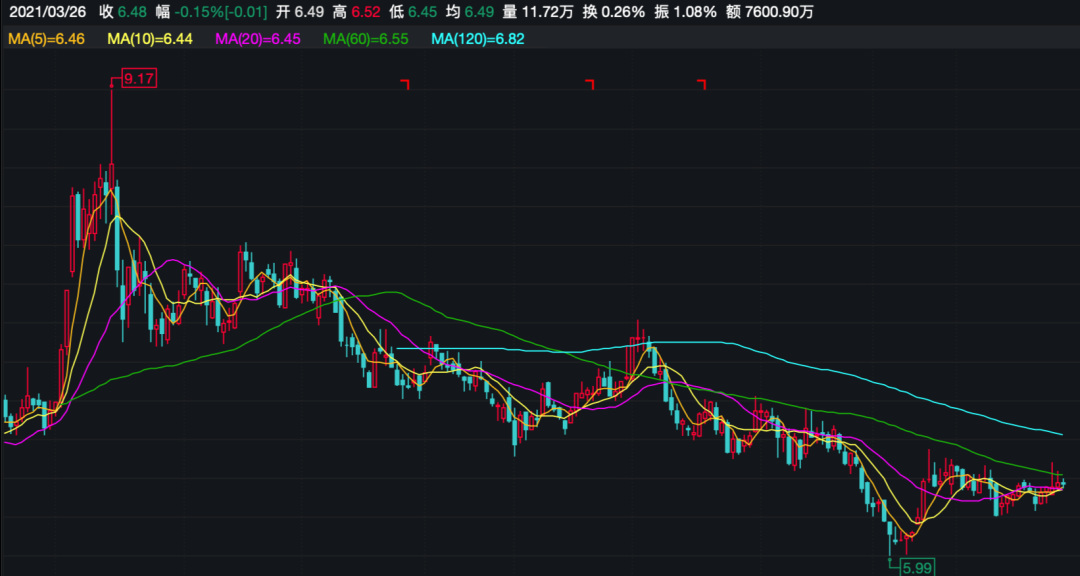The width and height of the screenshot is (1080, 576).
Task: Click the 2021/03/26 date field
Action: coord(47,13)
